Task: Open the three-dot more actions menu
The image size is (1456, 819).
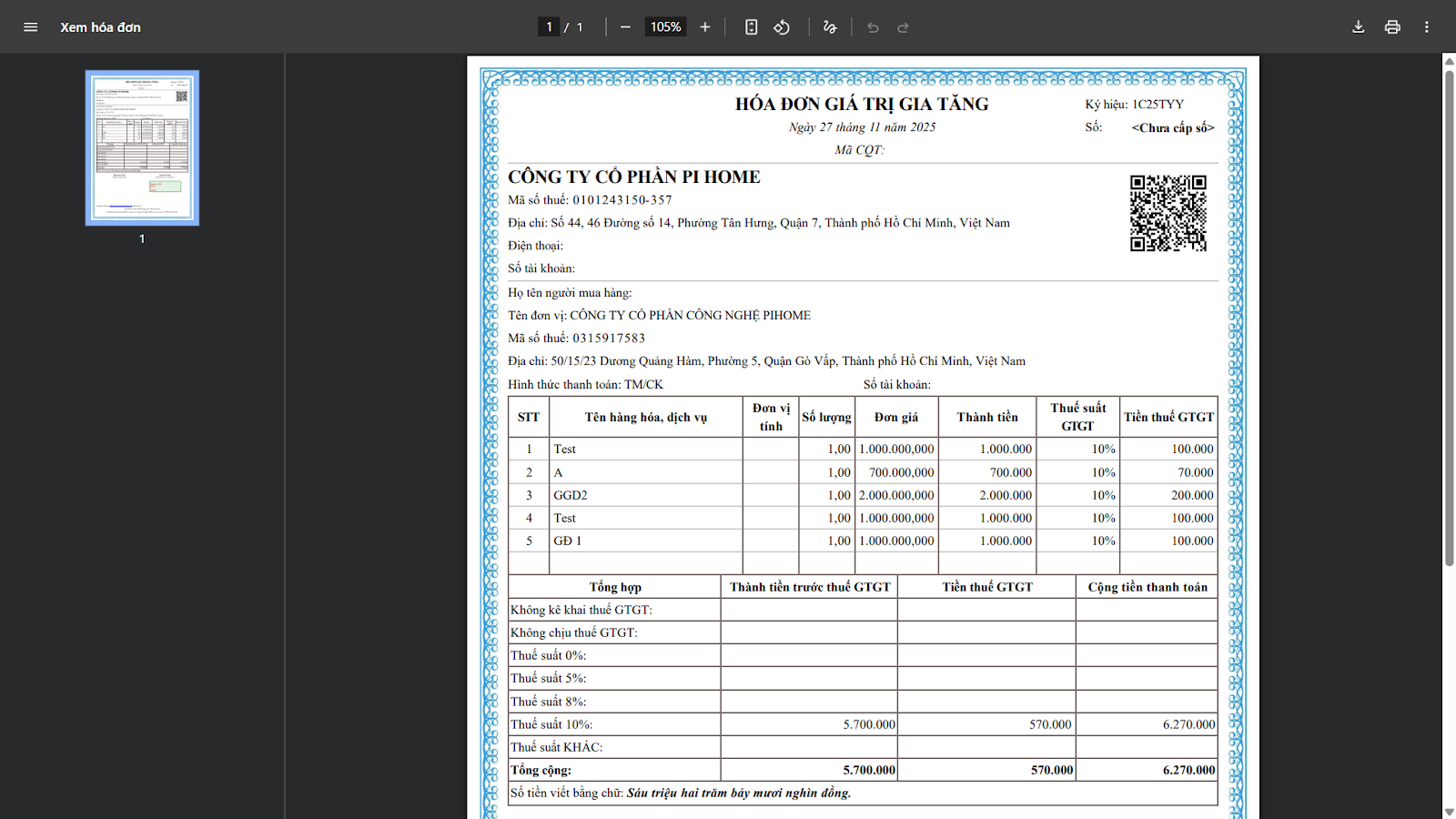Action: coord(1426,27)
